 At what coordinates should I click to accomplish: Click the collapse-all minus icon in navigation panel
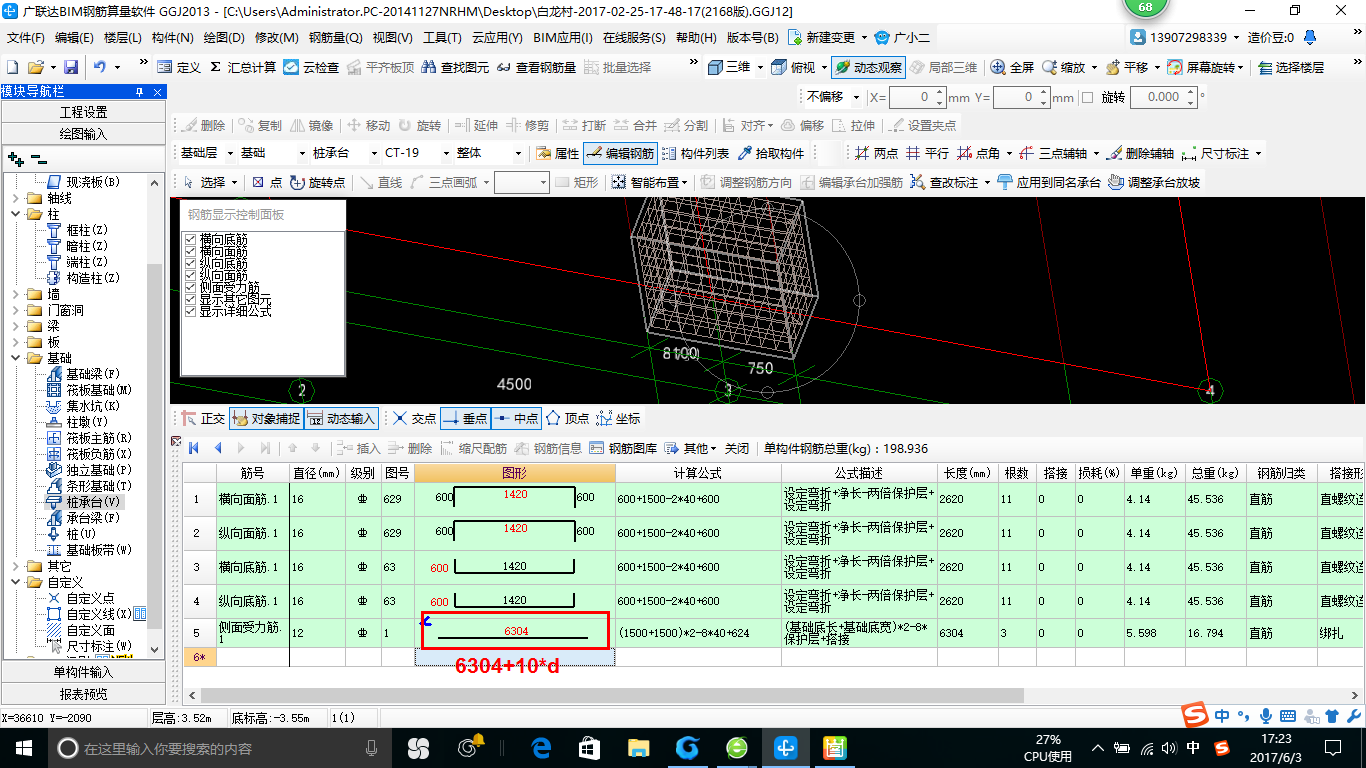[x=39, y=159]
